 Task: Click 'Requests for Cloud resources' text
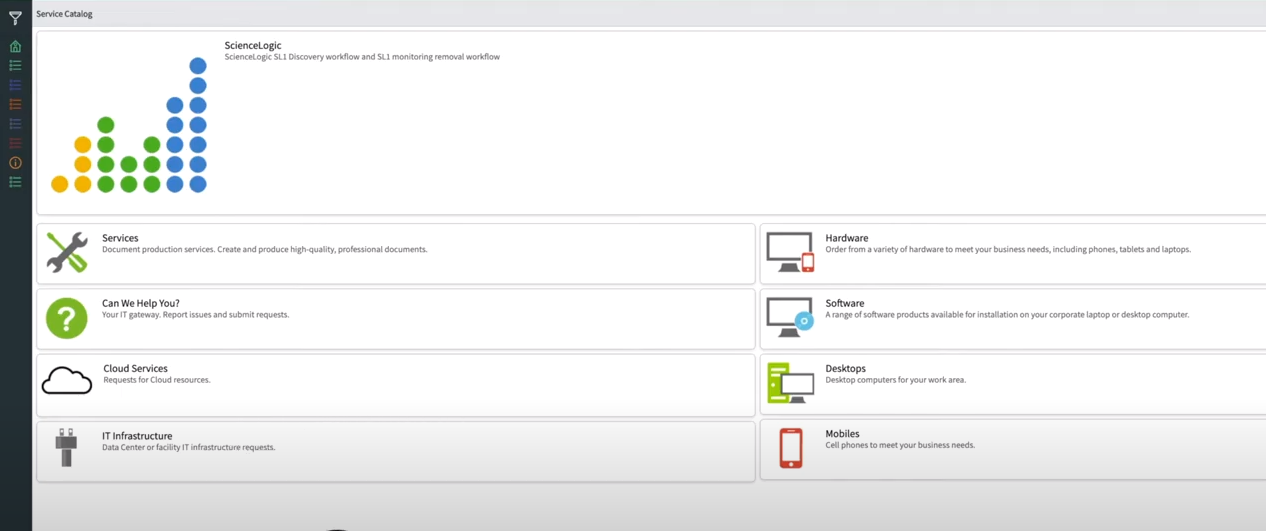[157, 380]
